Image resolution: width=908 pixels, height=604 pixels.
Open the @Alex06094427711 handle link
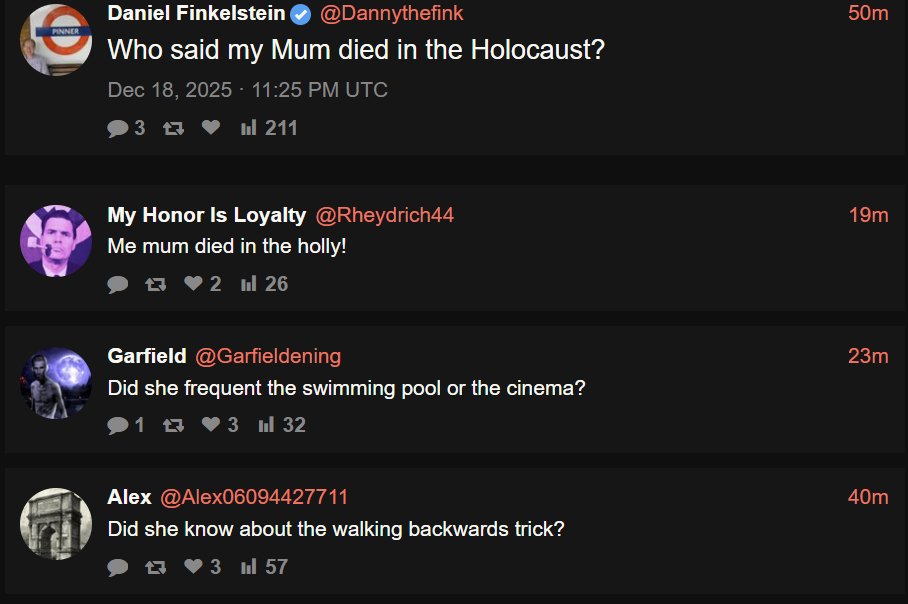[x=254, y=497]
